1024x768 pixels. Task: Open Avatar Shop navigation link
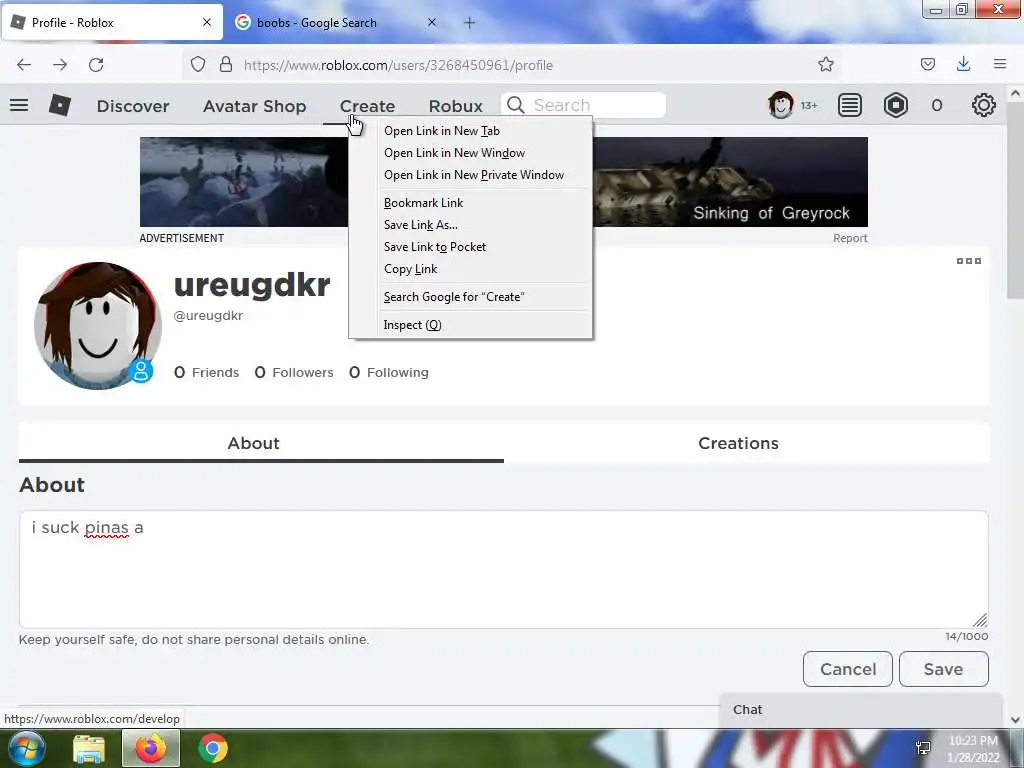coord(255,106)
